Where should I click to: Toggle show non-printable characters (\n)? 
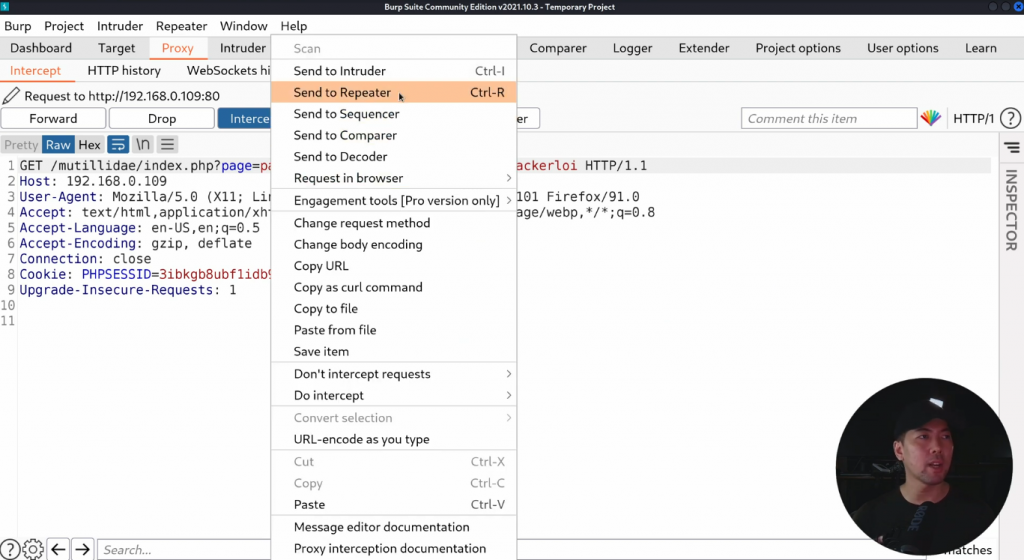click(143, 145)
